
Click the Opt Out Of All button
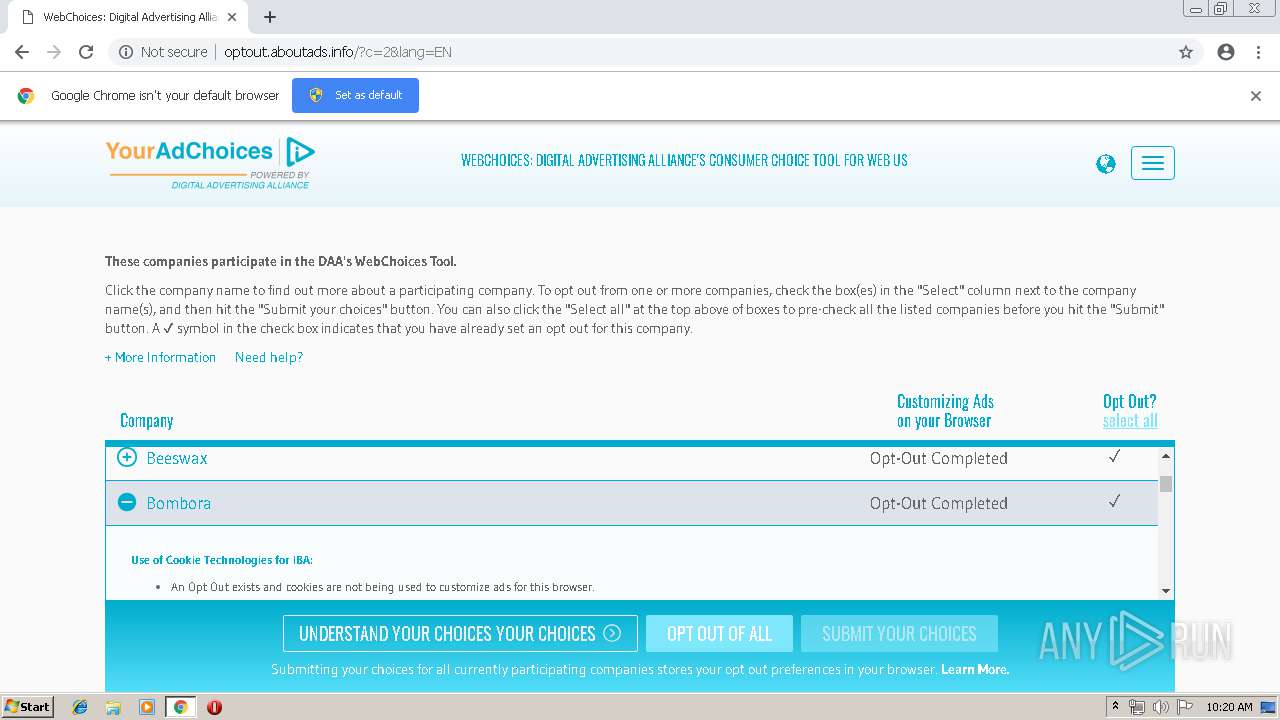(x=719, y=633)
